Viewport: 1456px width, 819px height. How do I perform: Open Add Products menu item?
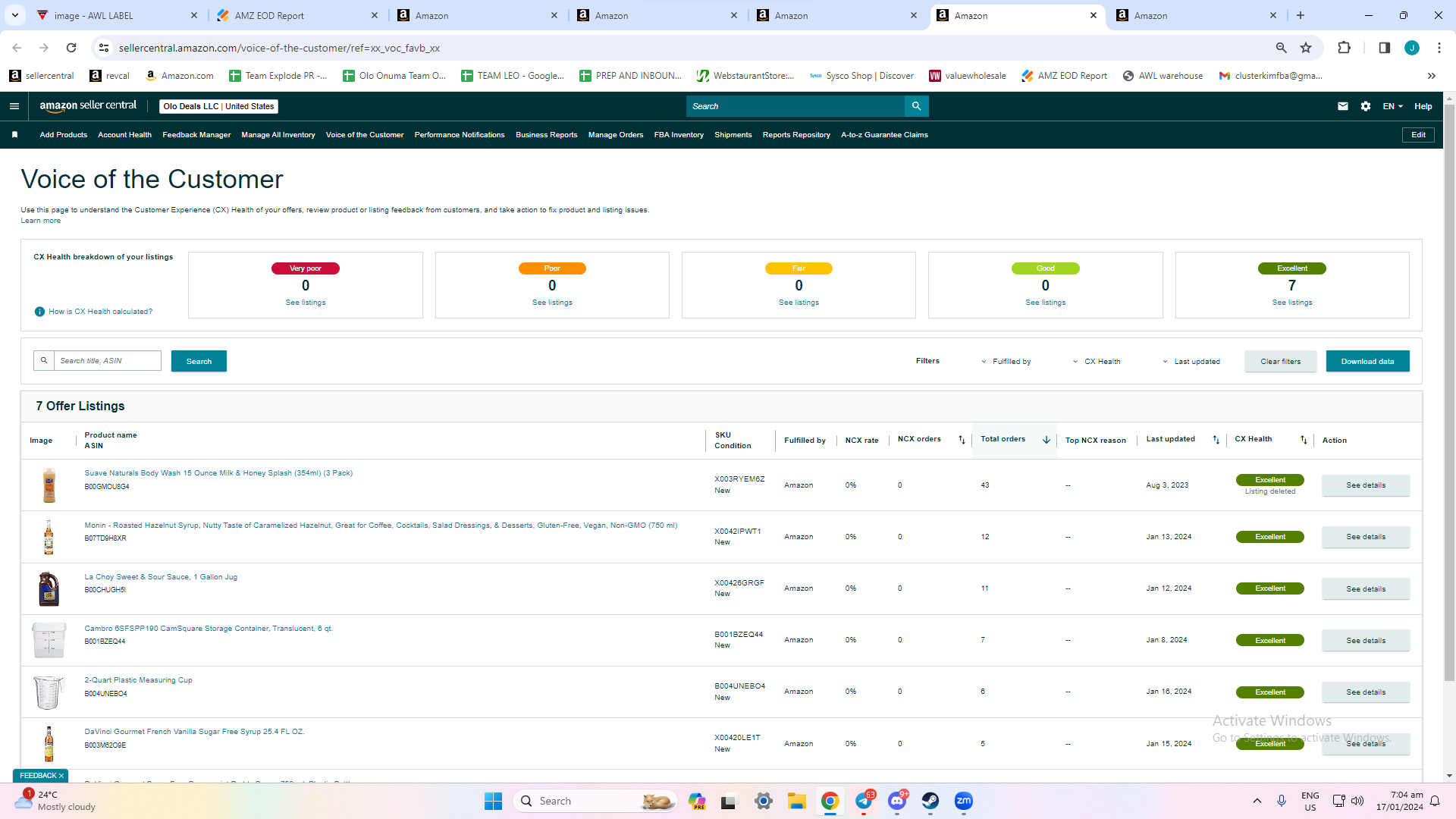click(x=64, y=135)
